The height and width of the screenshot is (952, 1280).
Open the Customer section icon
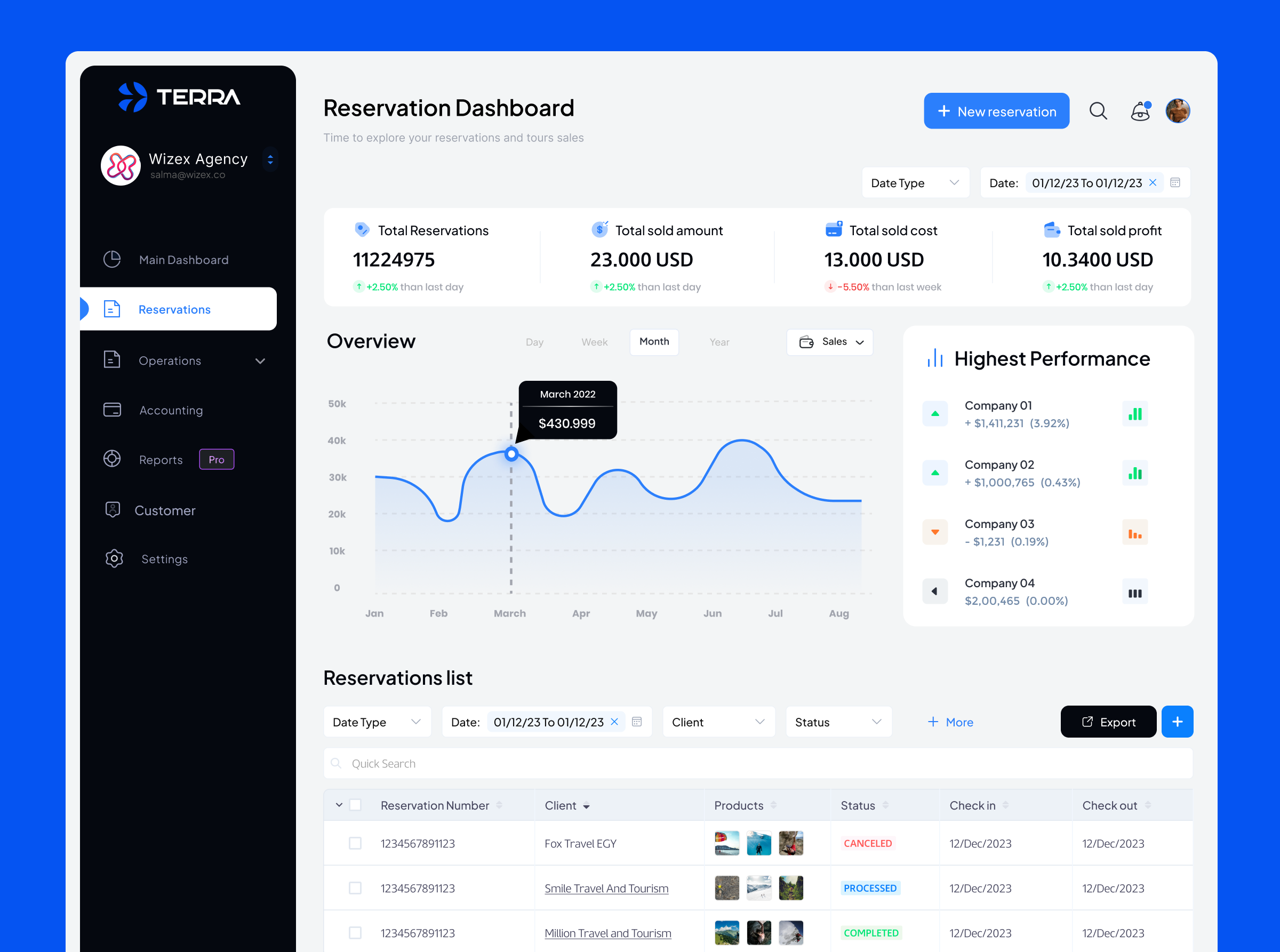113,510
